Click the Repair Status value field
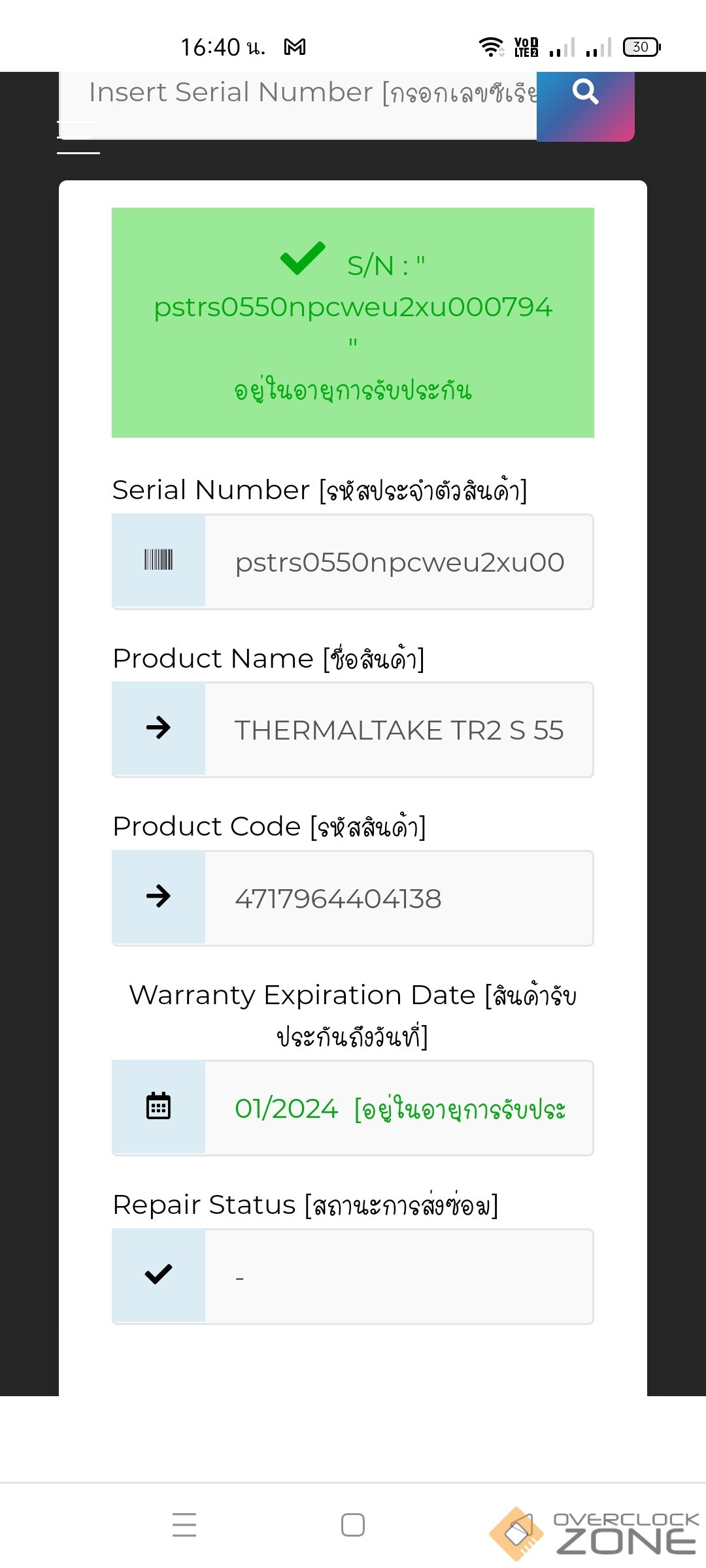 click(399, 1277)
